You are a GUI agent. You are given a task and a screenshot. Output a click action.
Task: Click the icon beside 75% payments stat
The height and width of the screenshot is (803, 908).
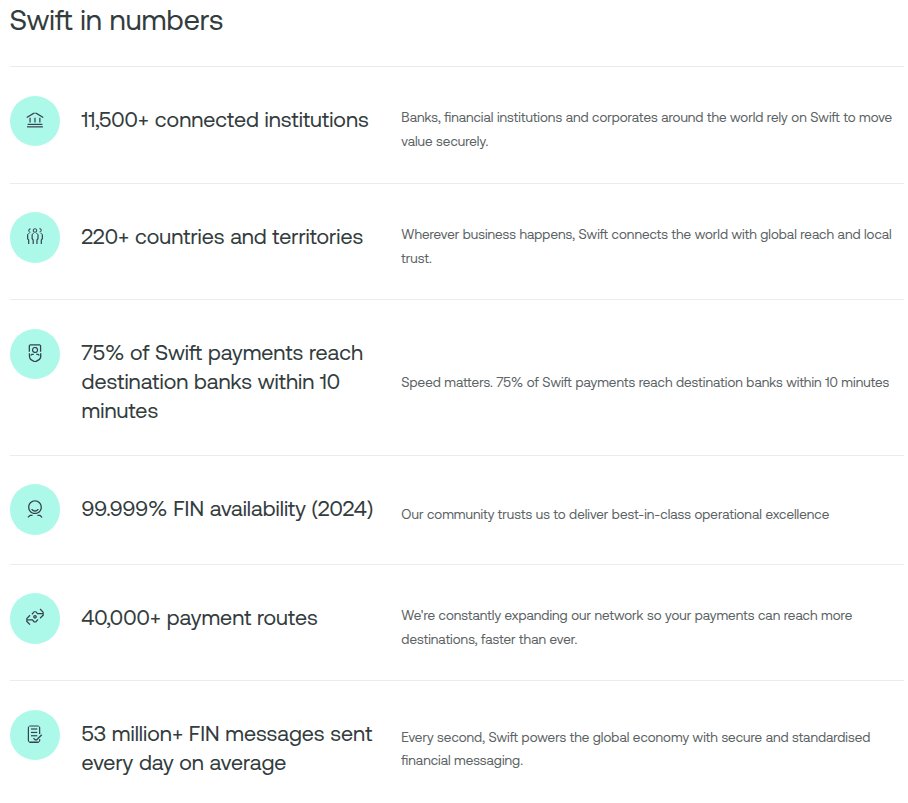click(35, 353)
